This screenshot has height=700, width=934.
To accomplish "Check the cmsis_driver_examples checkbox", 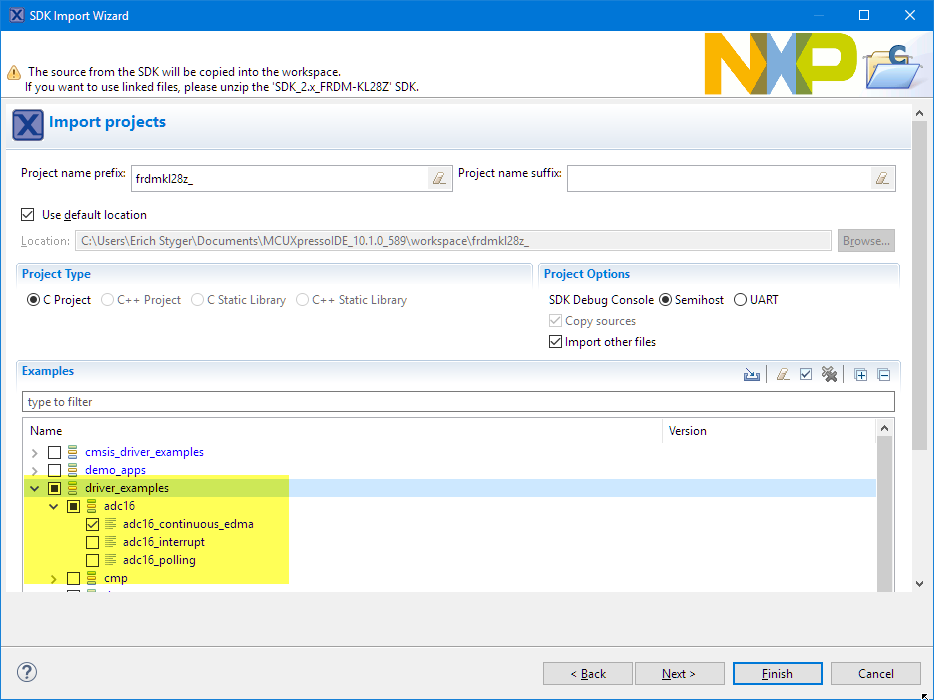I will 54,452.
